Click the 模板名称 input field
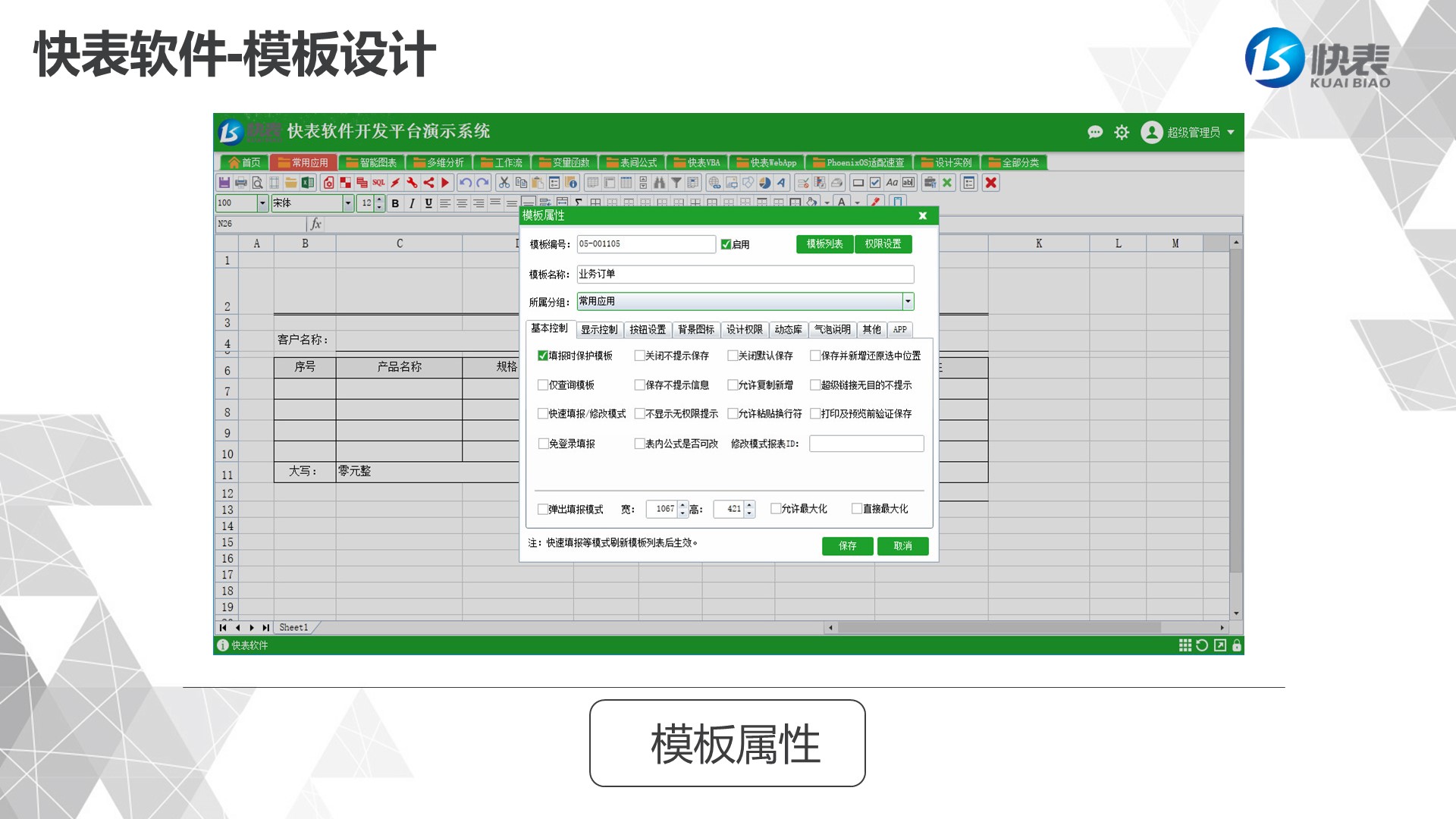This screenshot has height=819, width=1456. pos(745,275)
